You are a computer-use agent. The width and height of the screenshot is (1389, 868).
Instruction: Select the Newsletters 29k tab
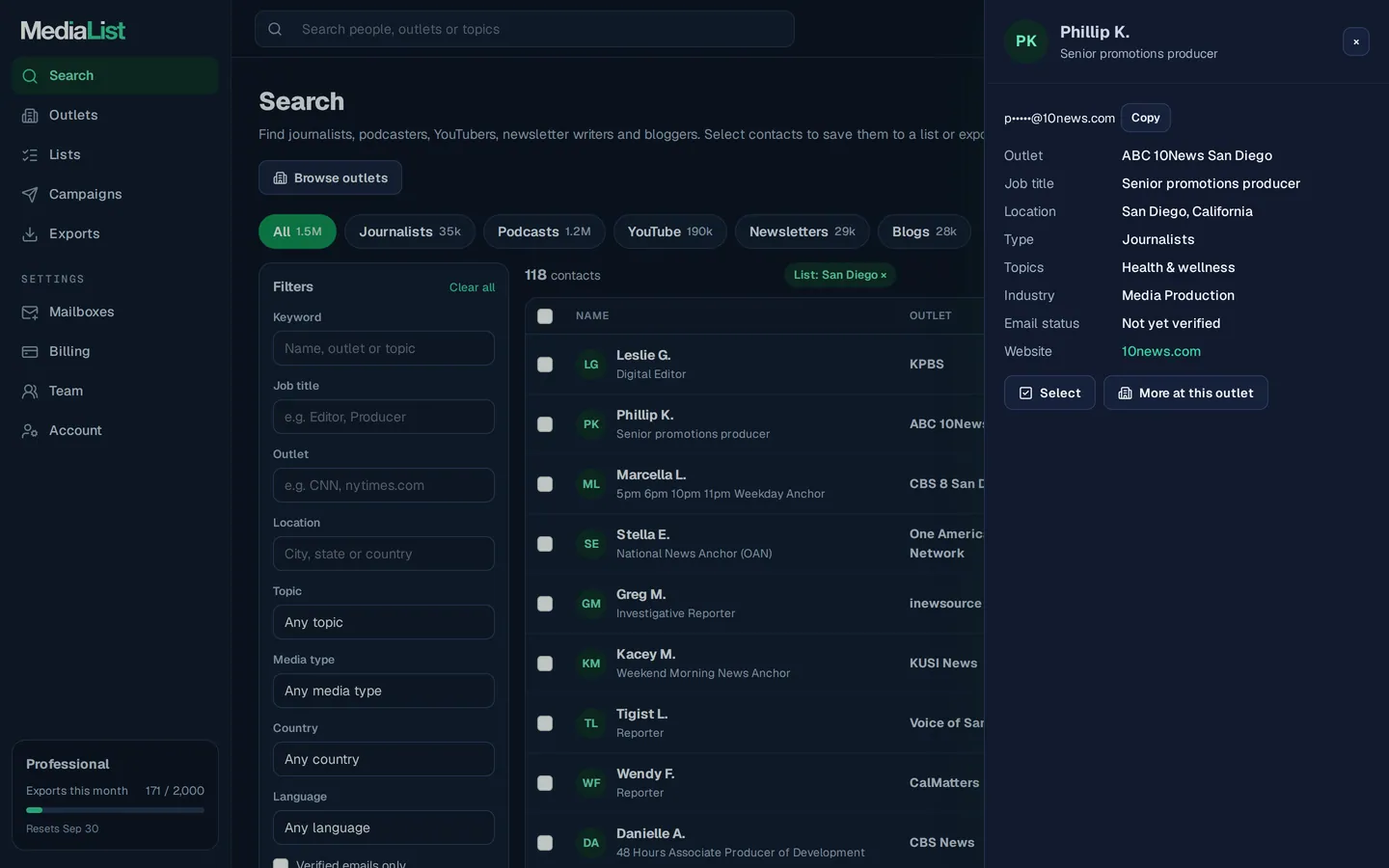[803, 231]
